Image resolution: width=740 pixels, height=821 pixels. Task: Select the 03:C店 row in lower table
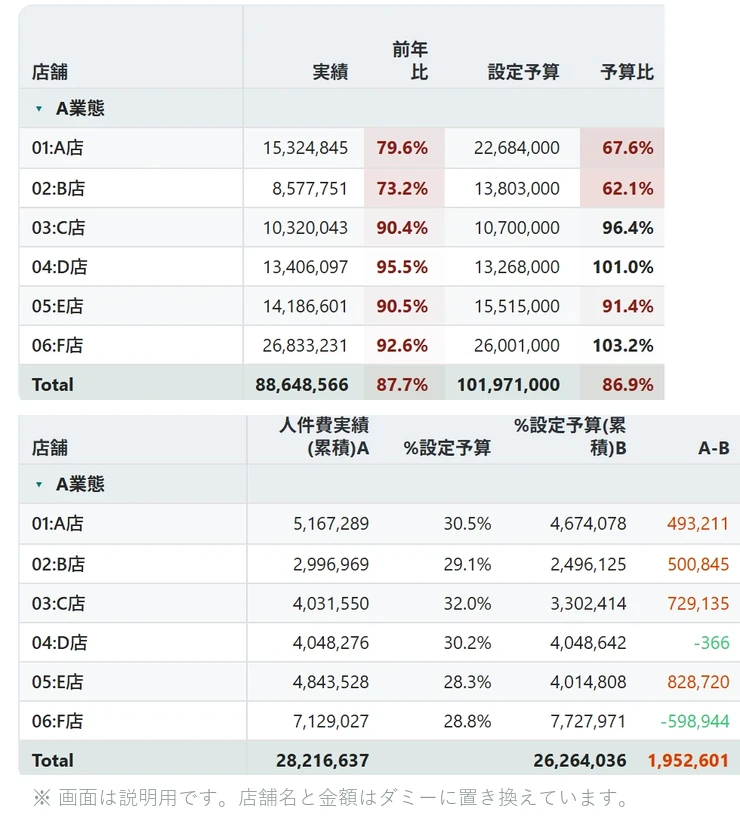coord(379,604)
